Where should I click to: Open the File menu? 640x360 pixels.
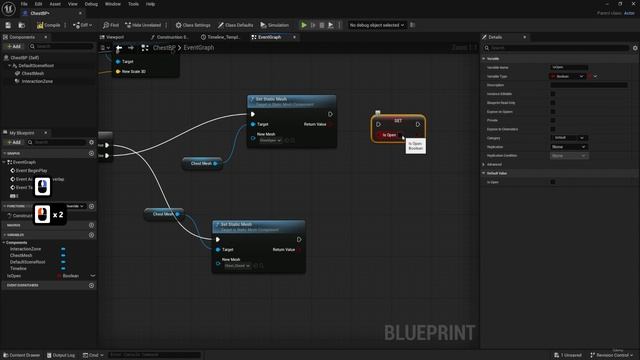pyautogui.click(x=24, y=4)
